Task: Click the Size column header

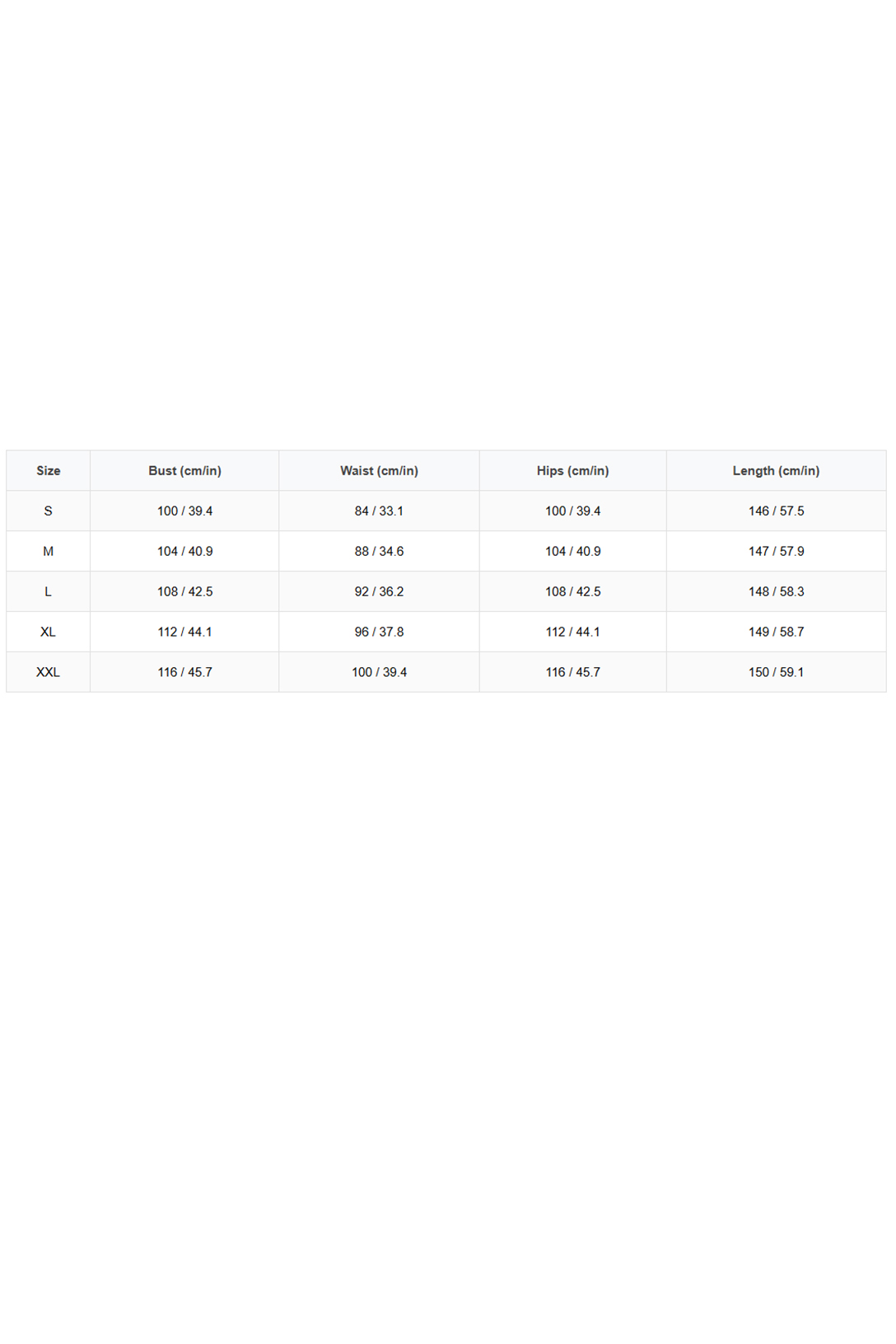Action: 48,471
